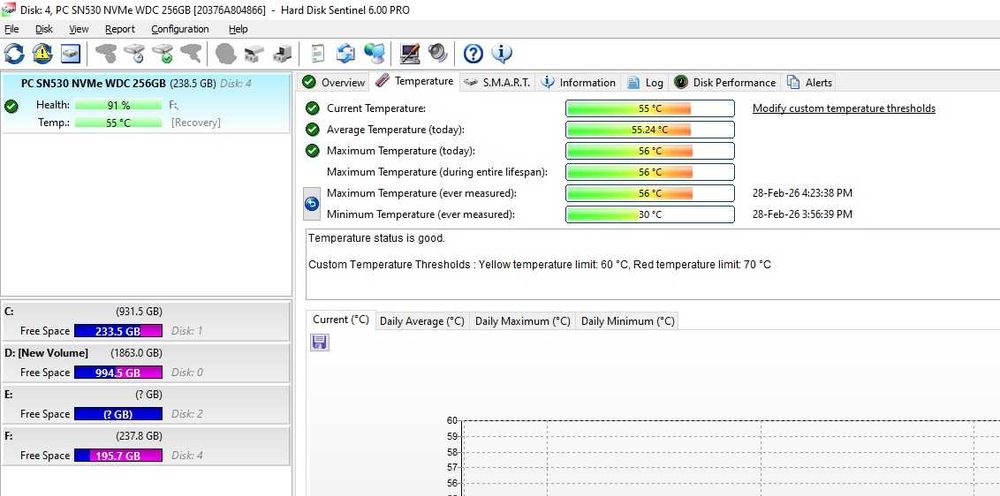This screenshot has width=1000, height=496.
Task: Select the C: drive partition entry
Action: (x=145, y=322)
